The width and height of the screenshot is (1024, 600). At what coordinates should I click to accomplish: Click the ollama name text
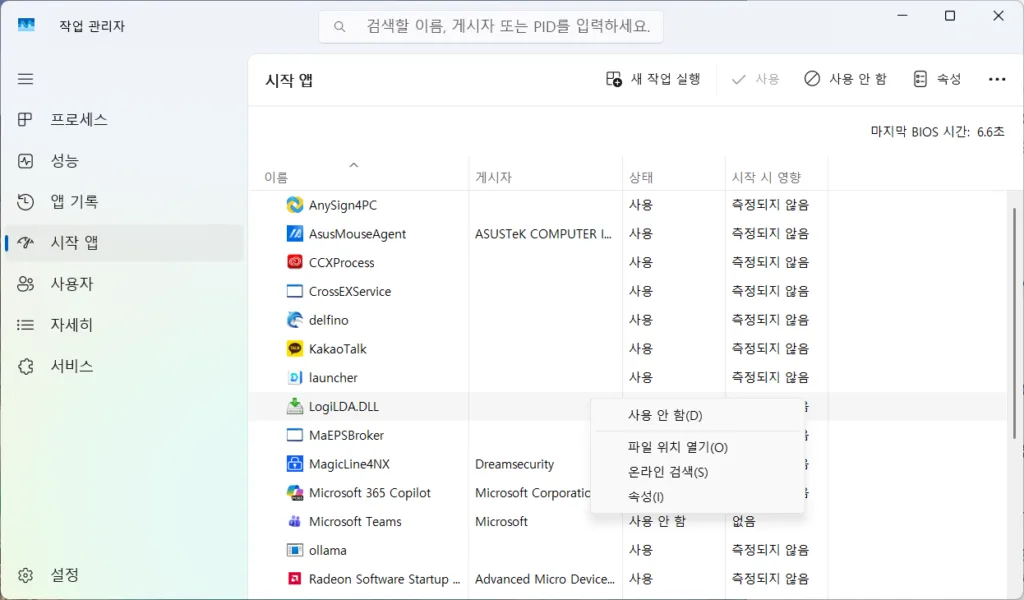(328, 550)
